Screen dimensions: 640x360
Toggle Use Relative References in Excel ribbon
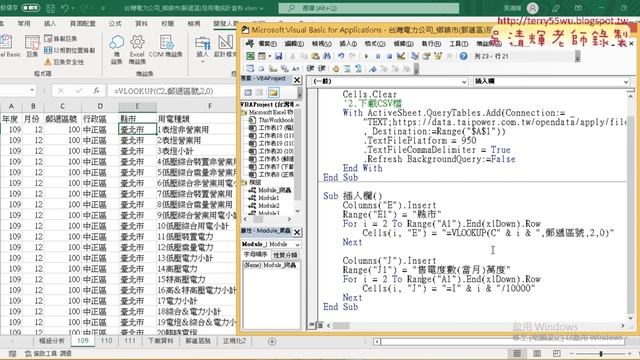pos(69,50)
